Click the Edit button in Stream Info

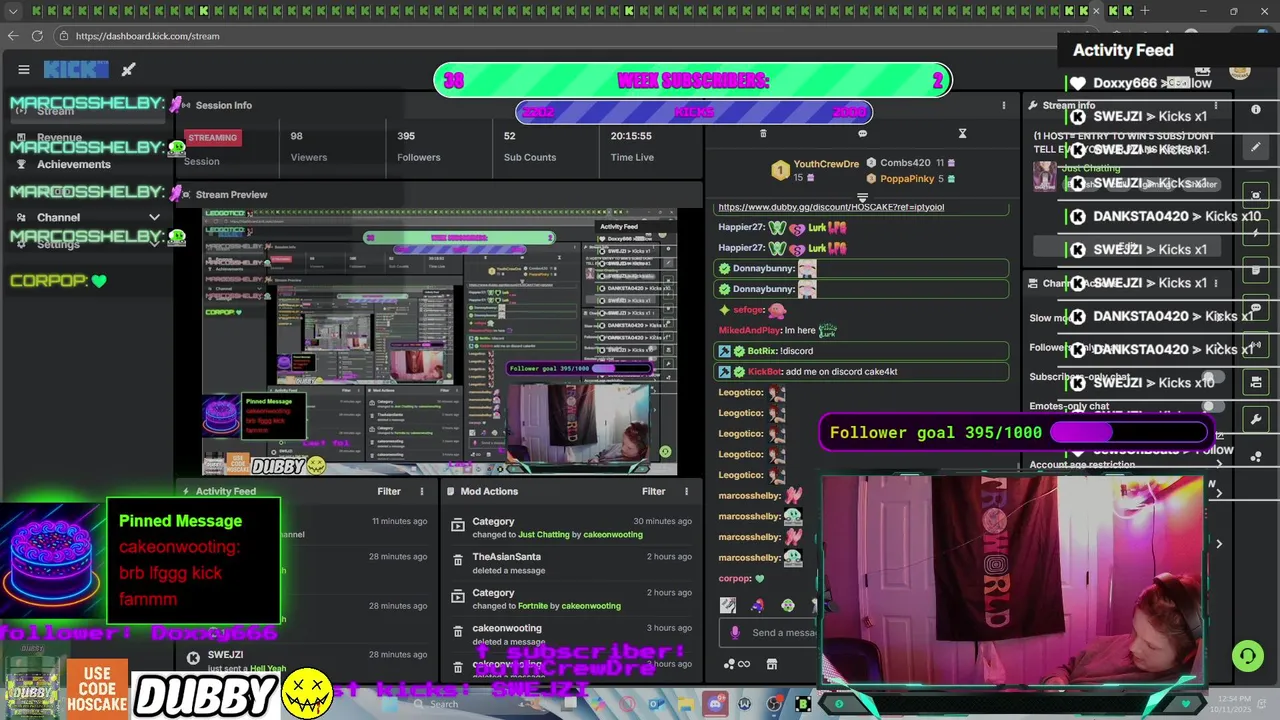click(x=1129, y=247)
